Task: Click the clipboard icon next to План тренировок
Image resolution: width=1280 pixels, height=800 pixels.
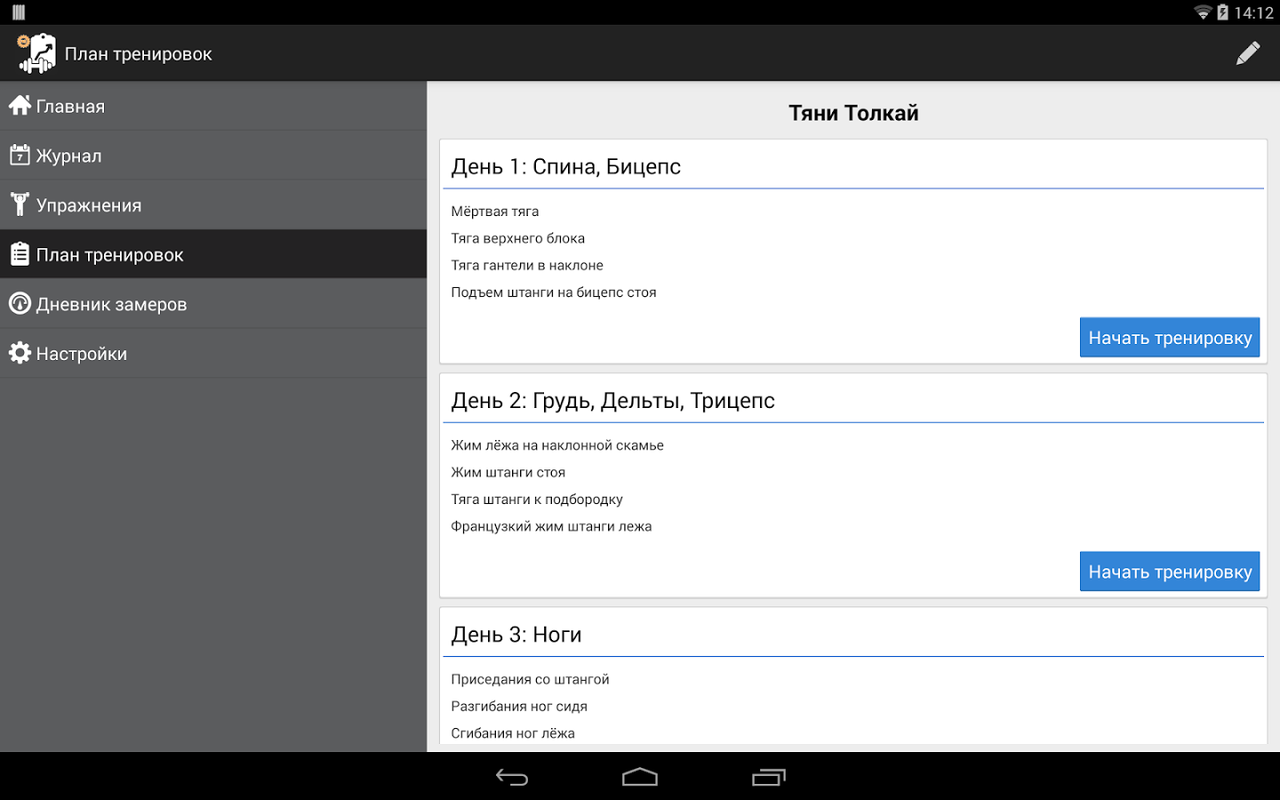Action: [18, 253]
